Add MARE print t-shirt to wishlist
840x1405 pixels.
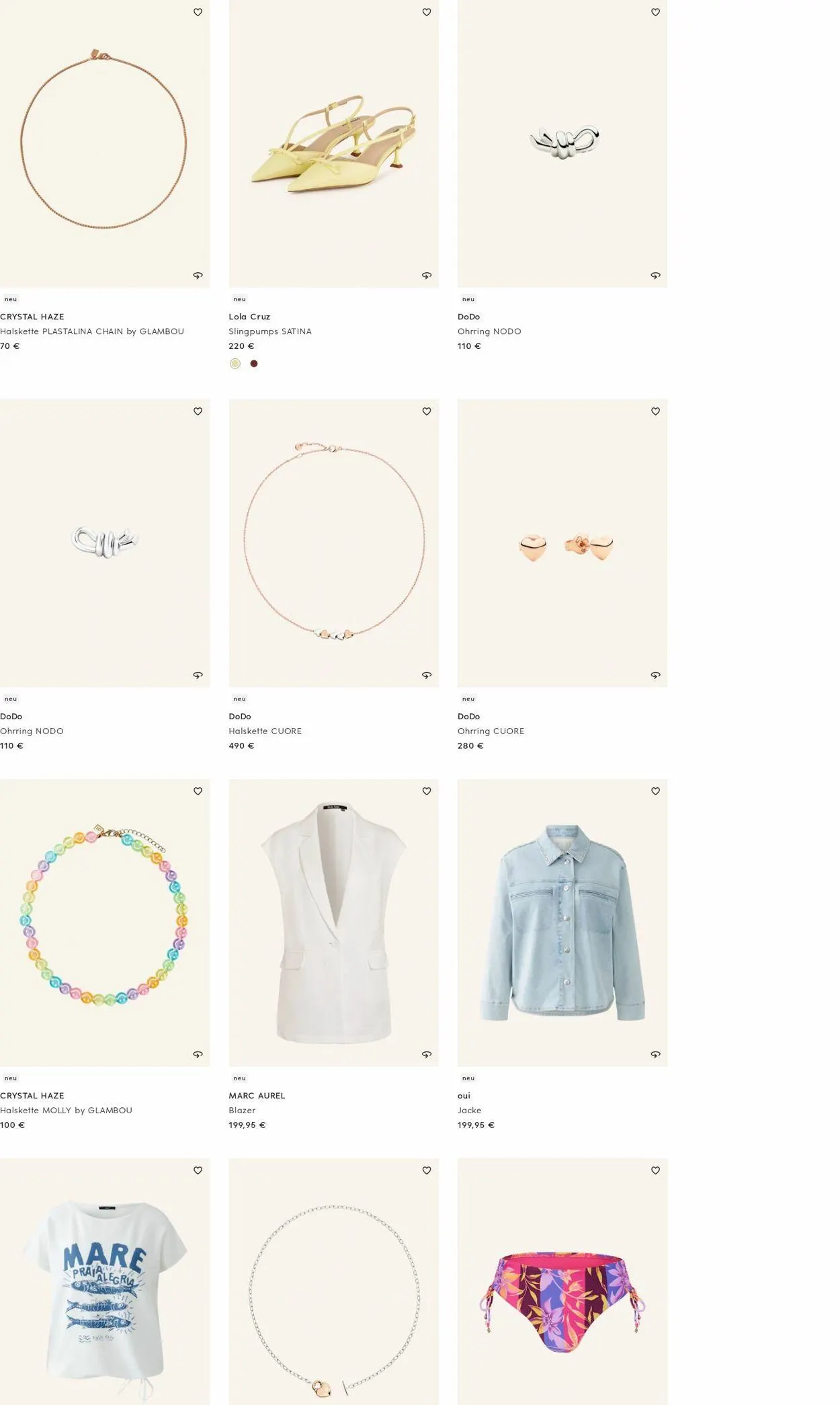[x=198, y=1170]
